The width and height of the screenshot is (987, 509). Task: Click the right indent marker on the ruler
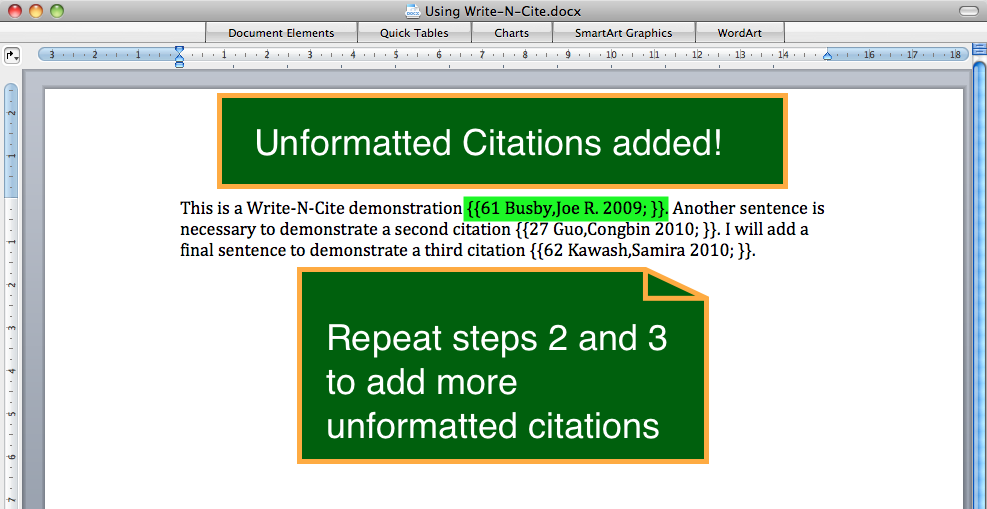coord(828,56)
